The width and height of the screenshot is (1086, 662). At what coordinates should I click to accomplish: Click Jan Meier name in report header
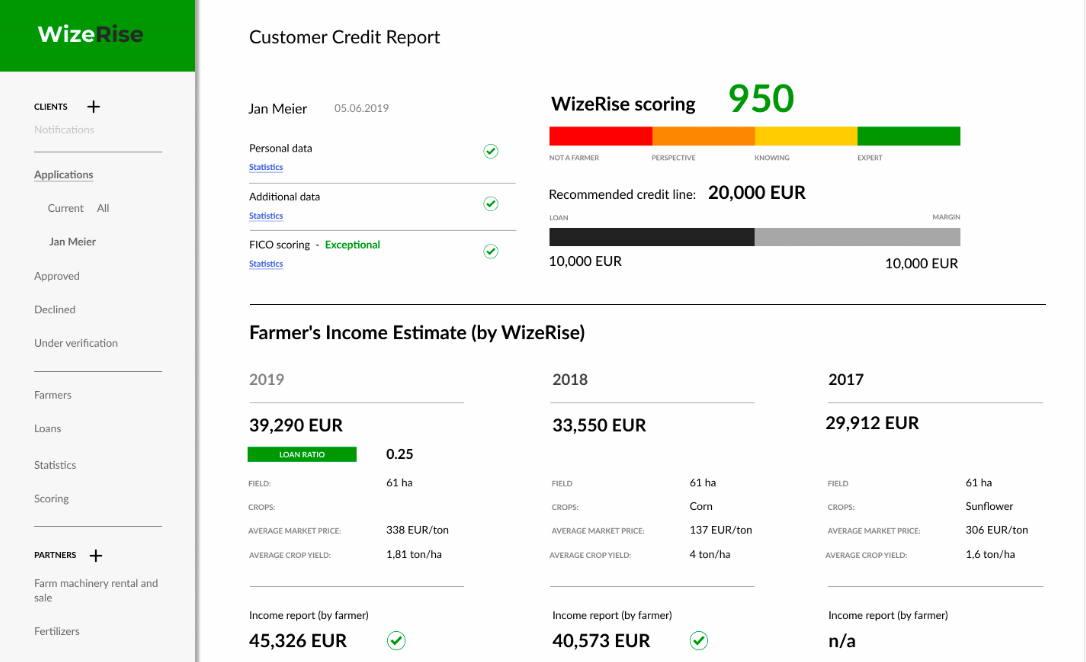tap(278, 109)
